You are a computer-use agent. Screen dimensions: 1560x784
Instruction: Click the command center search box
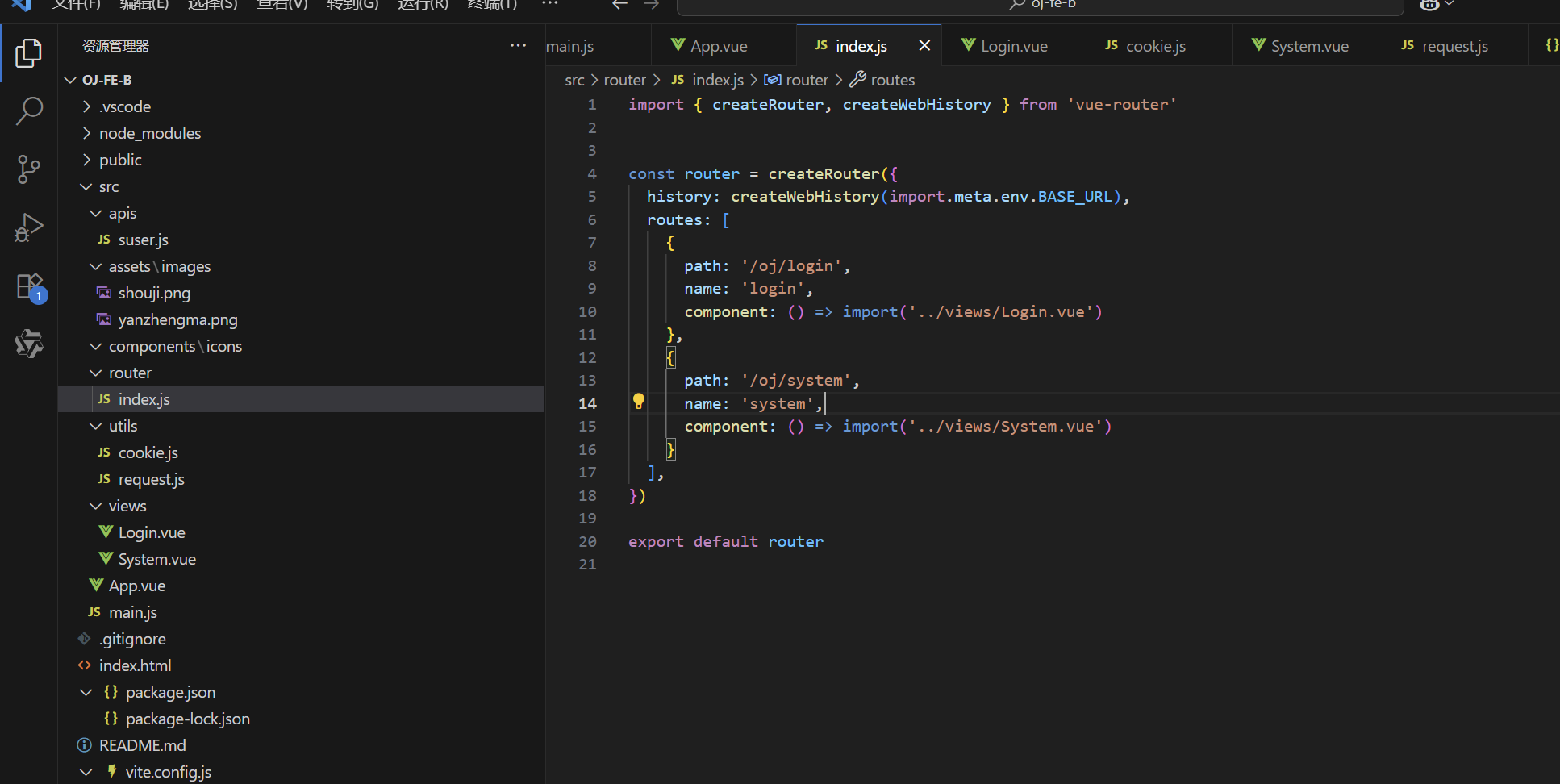[1041, 6]
